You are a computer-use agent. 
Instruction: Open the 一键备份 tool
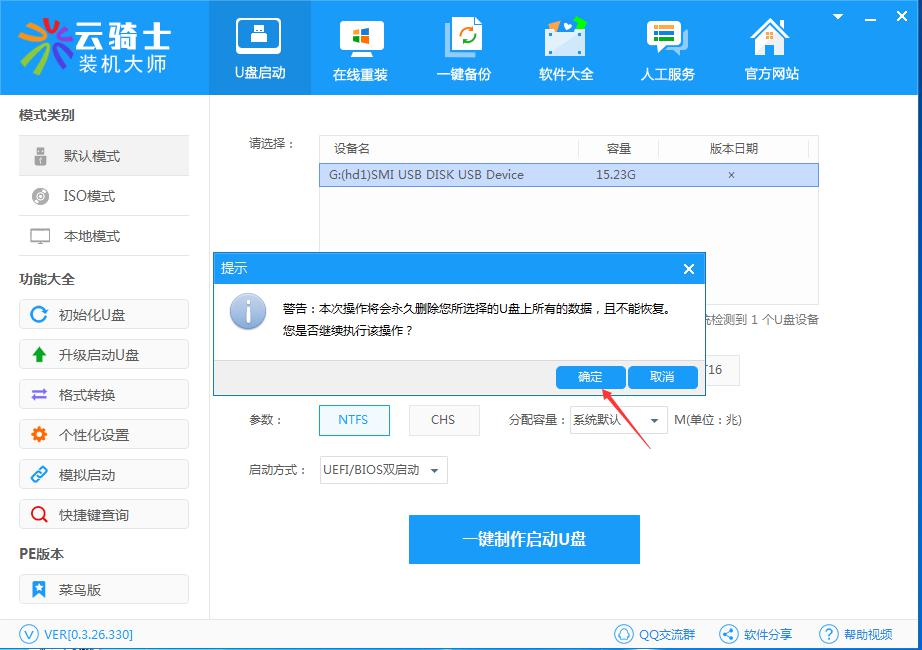tap(463, 47)
